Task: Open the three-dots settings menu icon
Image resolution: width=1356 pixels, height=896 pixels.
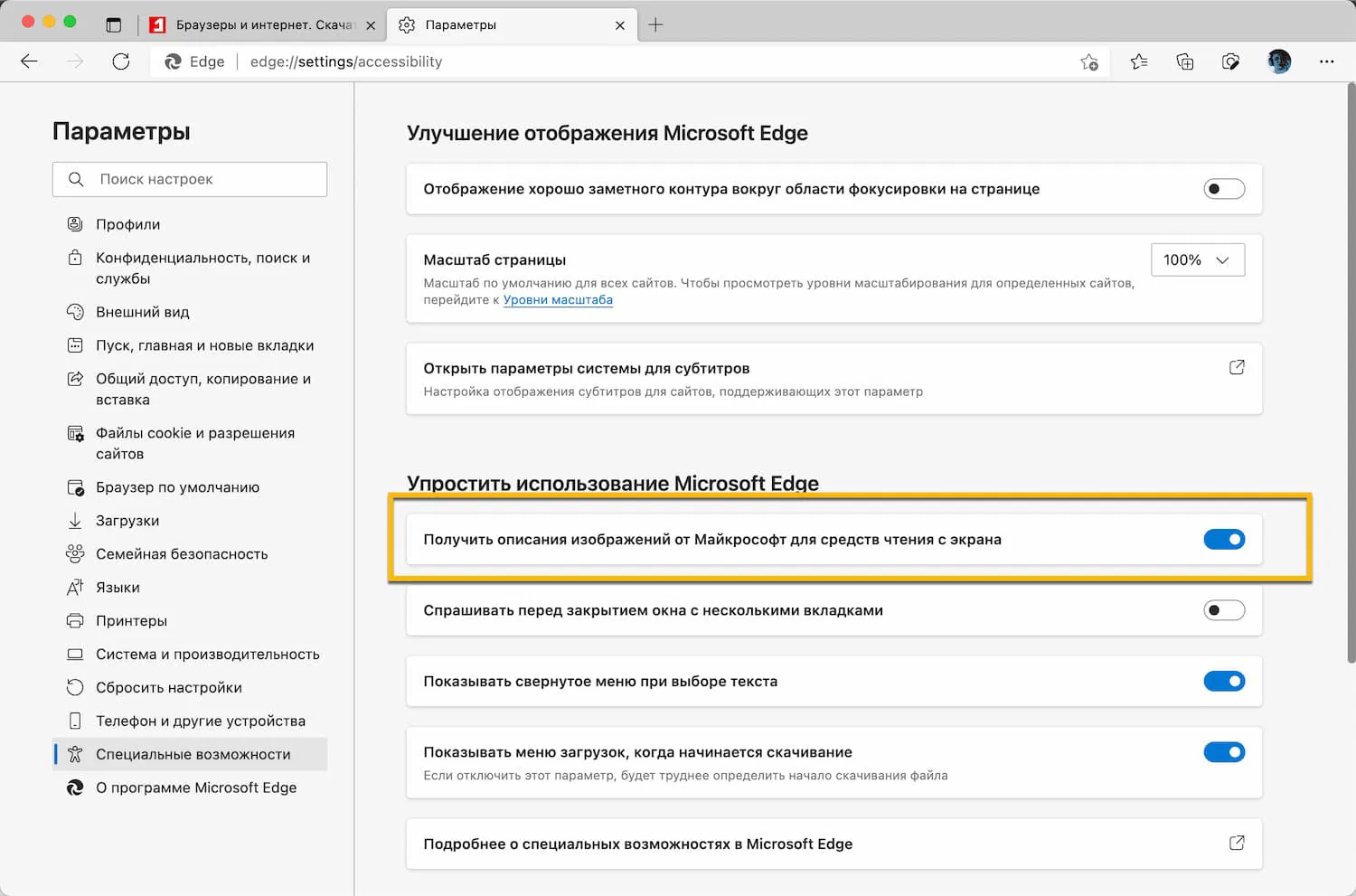Action: click(x=1326, y=61)
